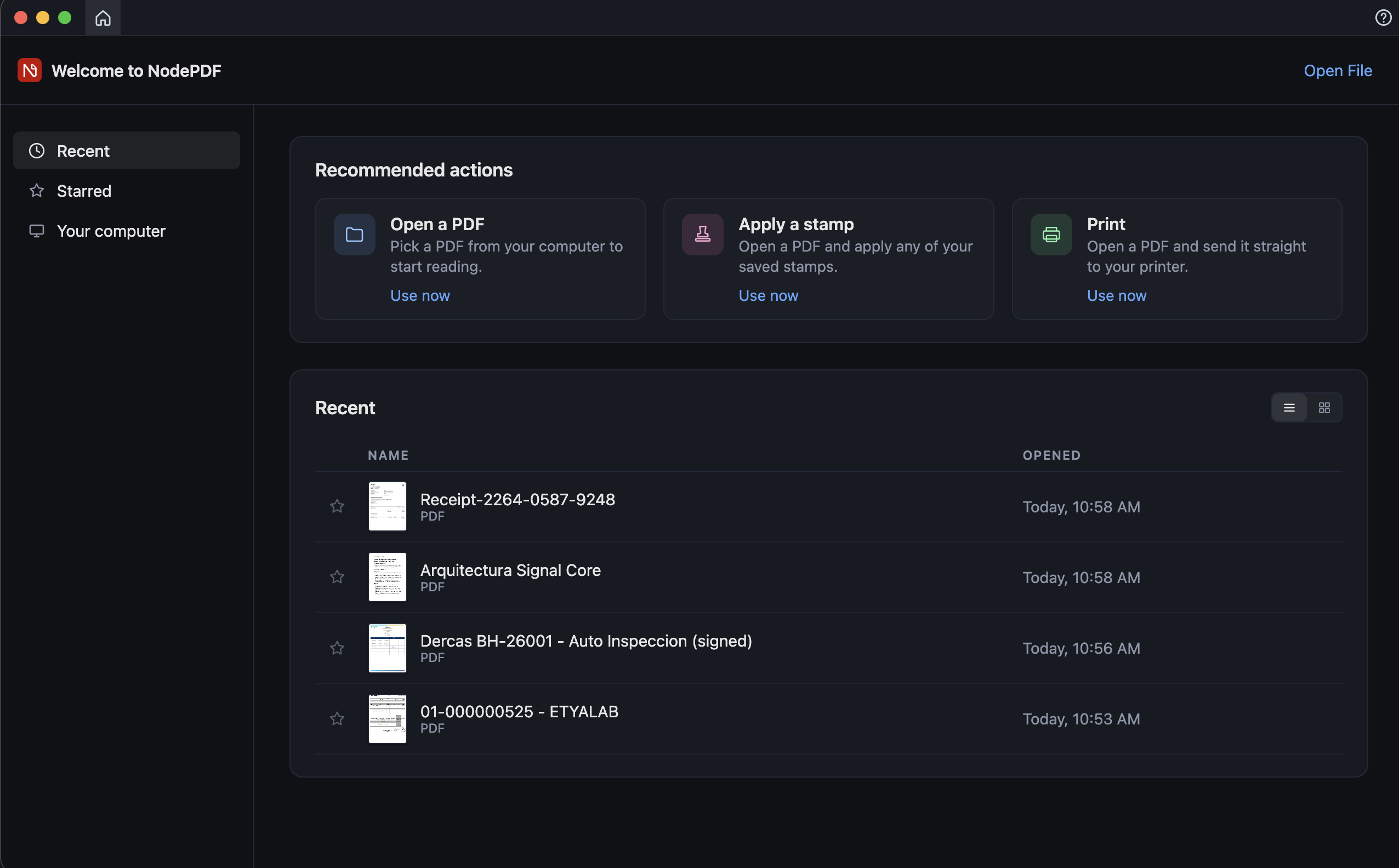This screenshot has height=868, width=1399.
Task: Open the 01-000000525 - ETYALAB thumbnail
Action: [x=388, y=719]
